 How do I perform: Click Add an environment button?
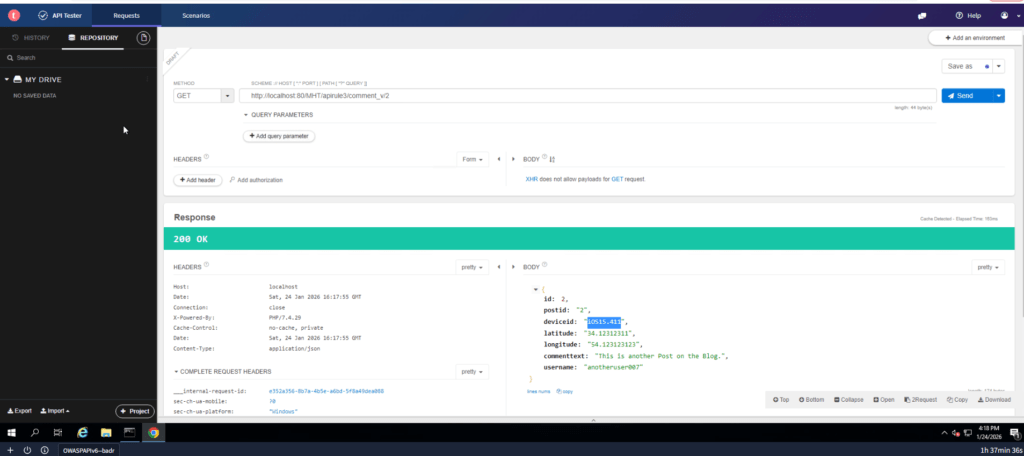click(x=974, y=38)
